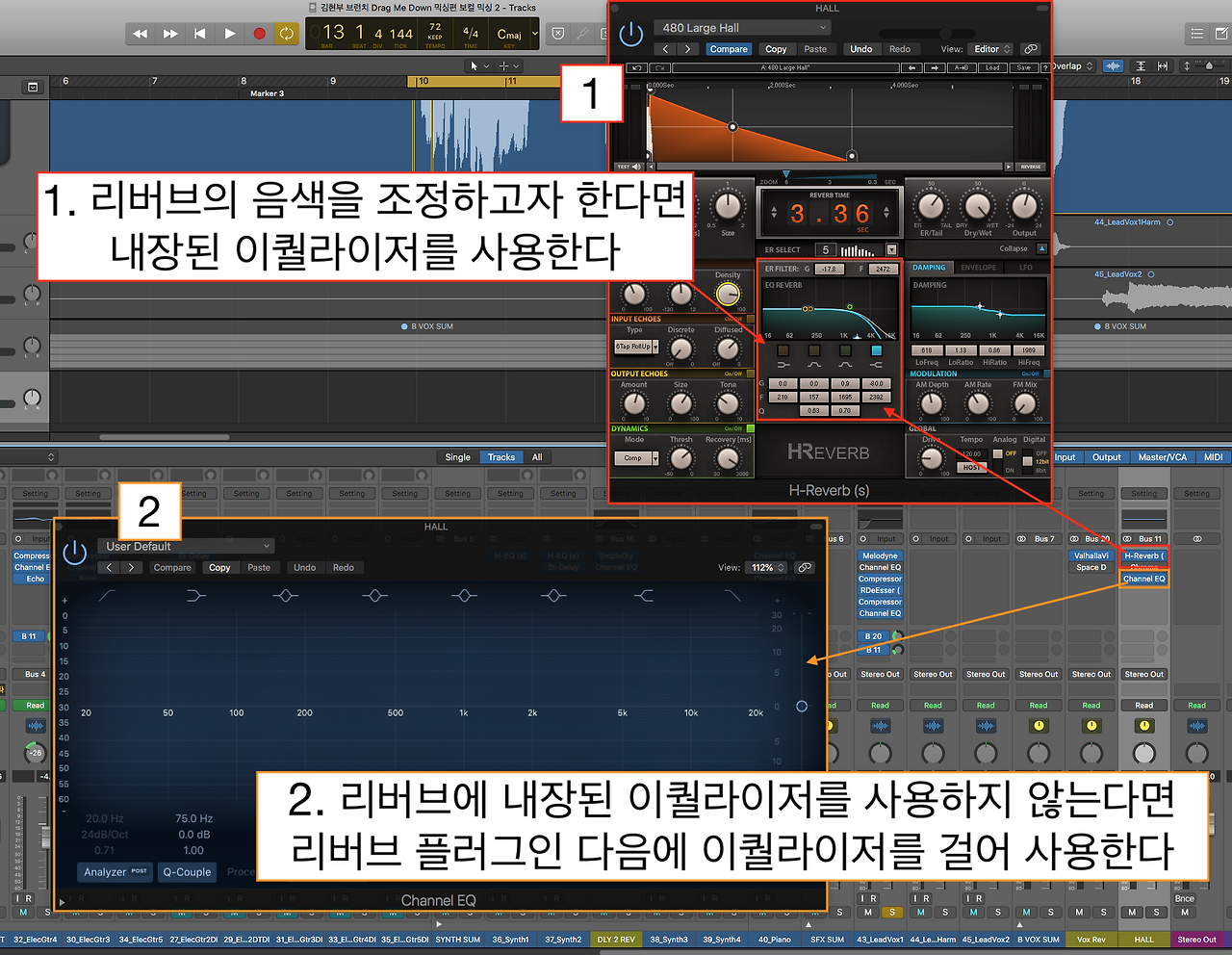Go to beginning of project
The height and width of the screenshot is (955, 1232).
coord(200,34)
